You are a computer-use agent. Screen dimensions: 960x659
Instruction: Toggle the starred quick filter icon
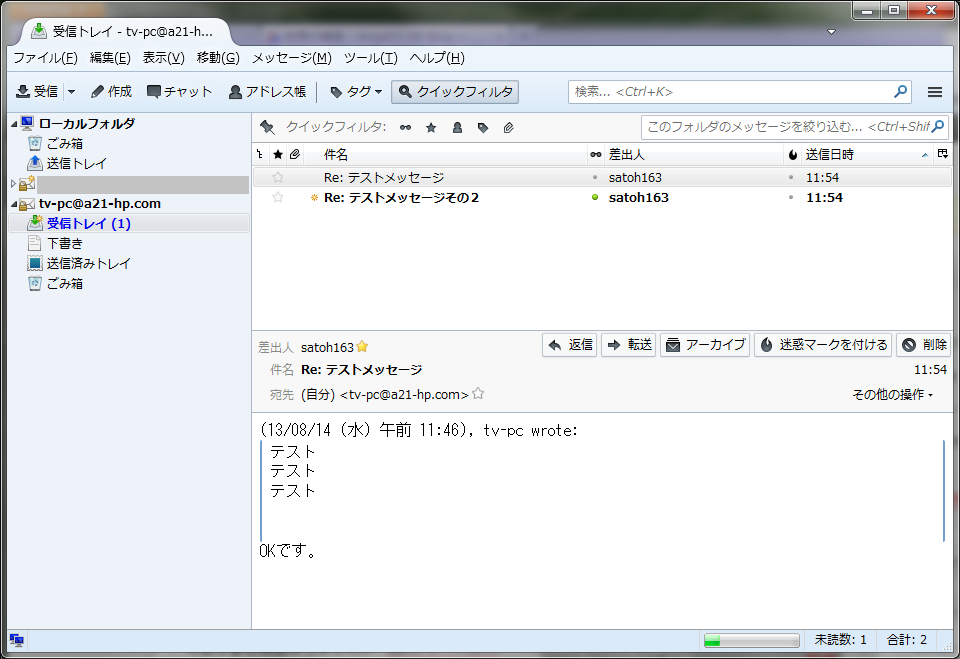(431, 127)
